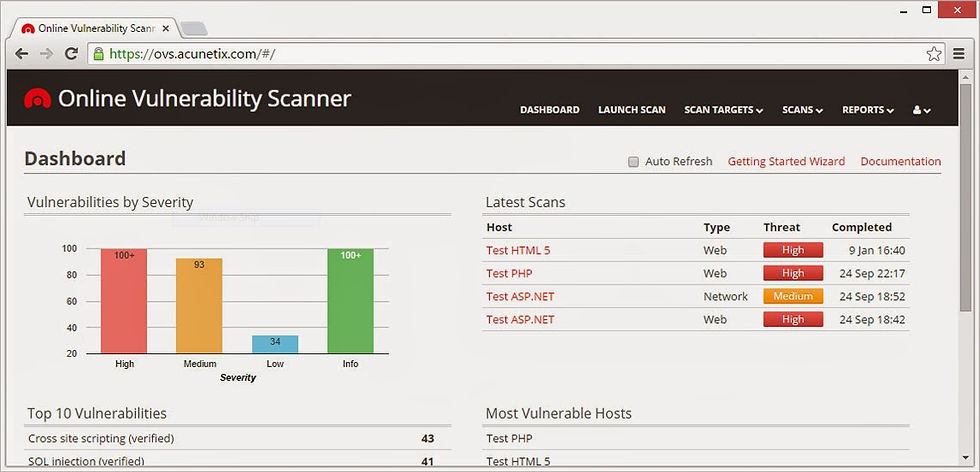This screenshot has height=472, width=980.
Task: Select the Online Vulnerability Scanner browser tab
Action: point(96,29)
